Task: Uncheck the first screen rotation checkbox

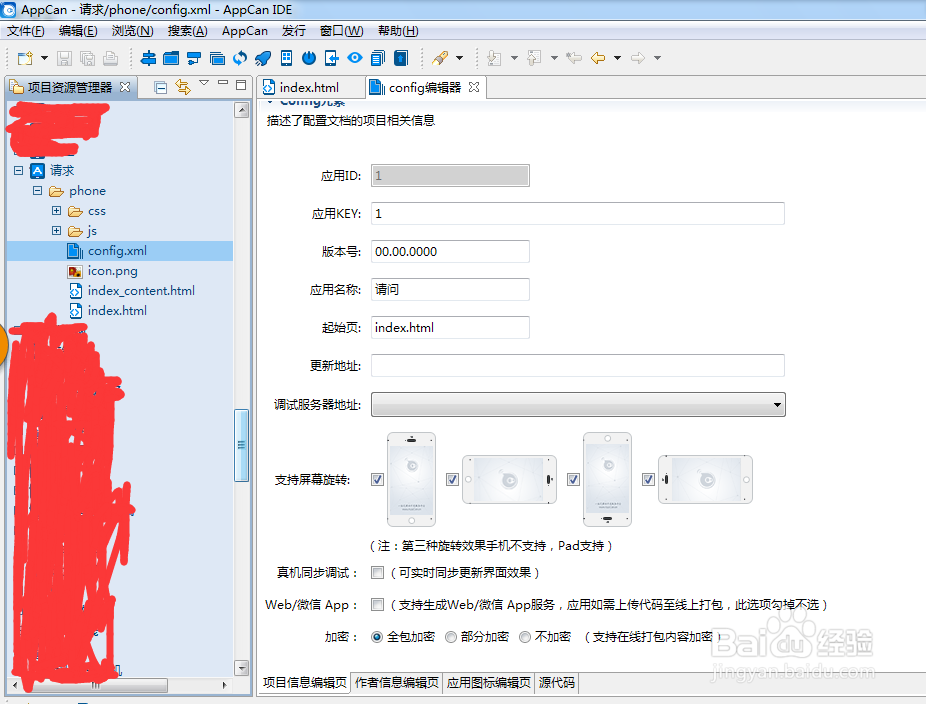Action: pos(377,479)
